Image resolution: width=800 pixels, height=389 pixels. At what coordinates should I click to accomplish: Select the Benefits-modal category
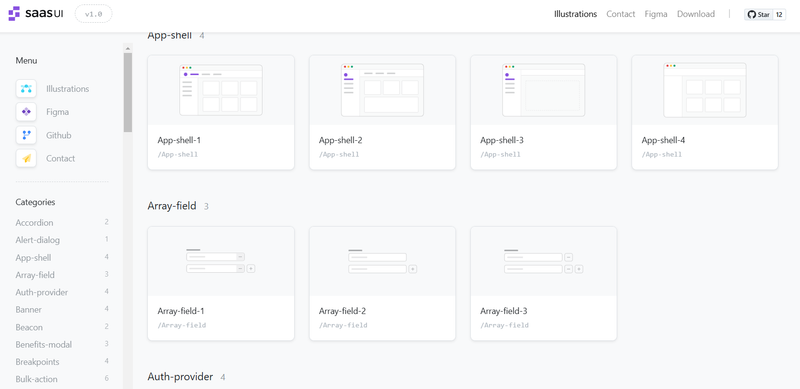click(x=43, y=345)
